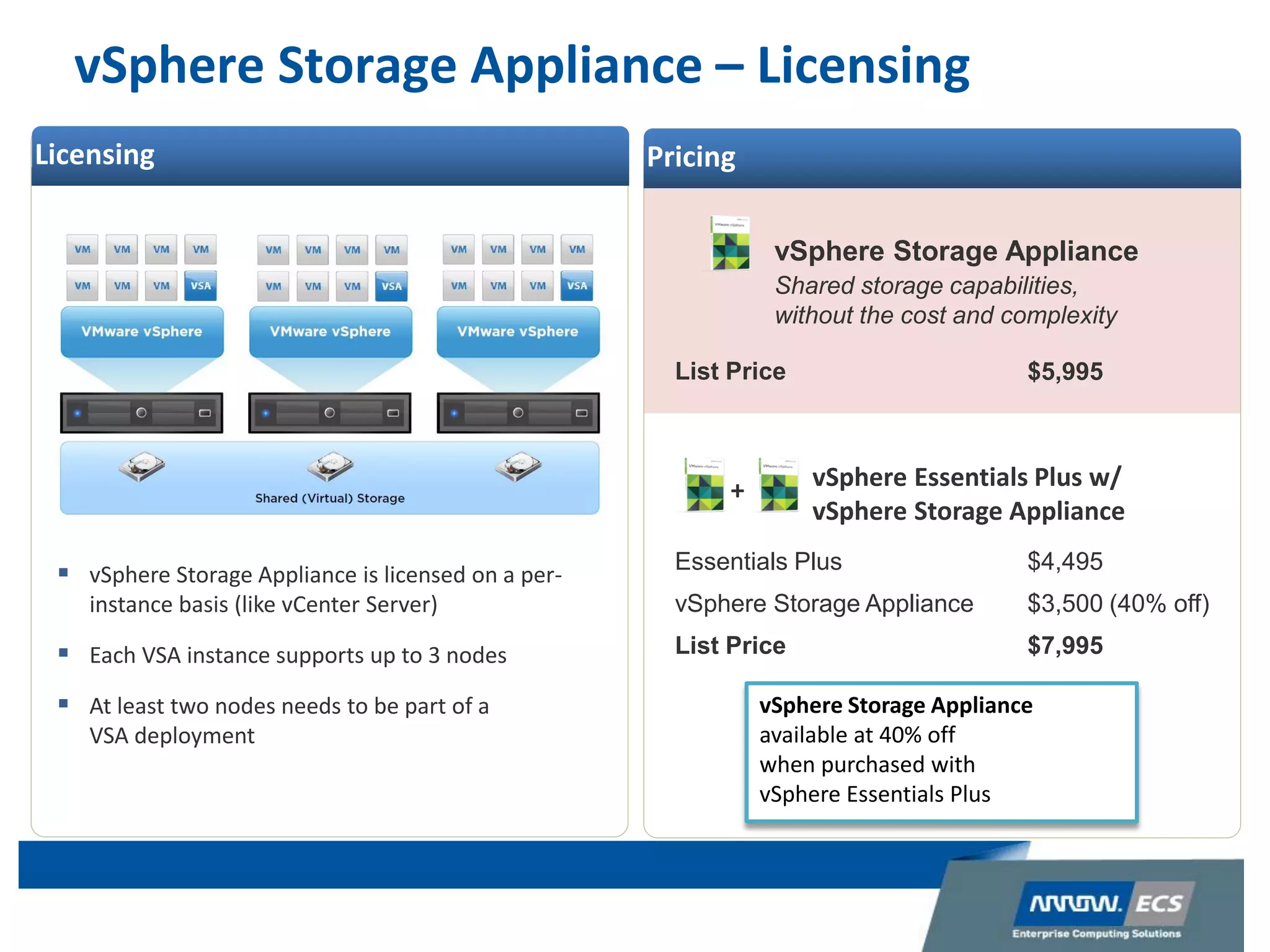Click the VSA block in the left server
The height and width of the screenshot is (952, 1270).
[200, 286]
